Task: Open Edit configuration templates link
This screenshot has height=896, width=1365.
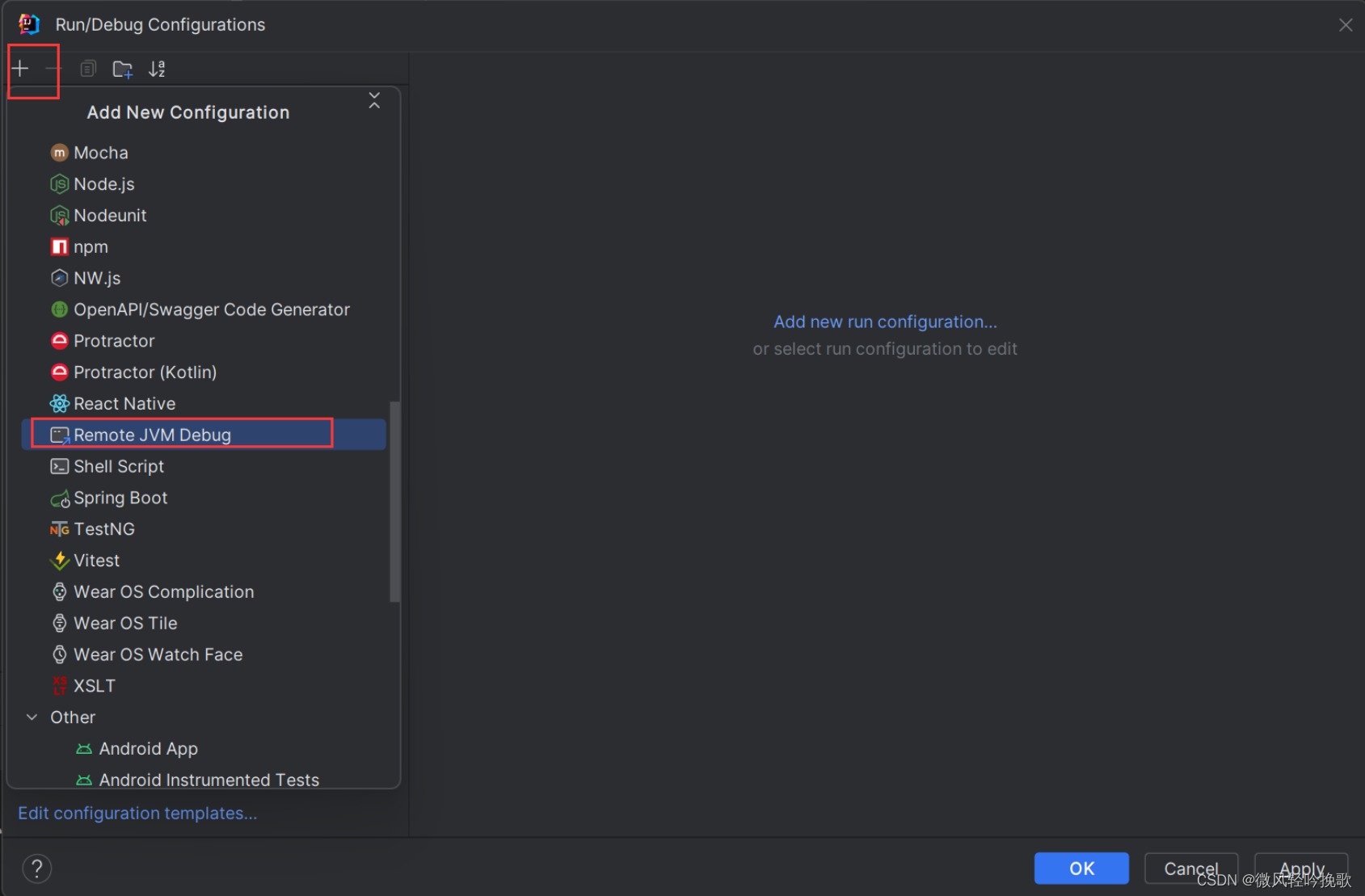Action: [137, 814]
